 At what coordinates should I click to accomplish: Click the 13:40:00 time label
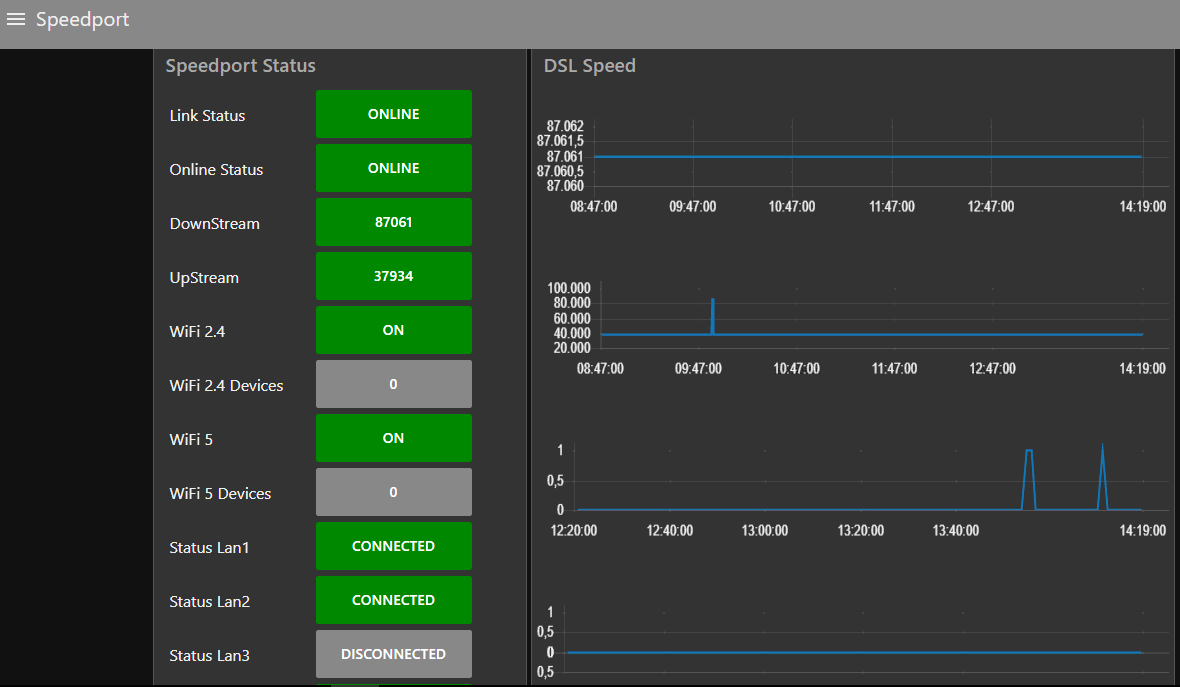[x=956, y=530]
